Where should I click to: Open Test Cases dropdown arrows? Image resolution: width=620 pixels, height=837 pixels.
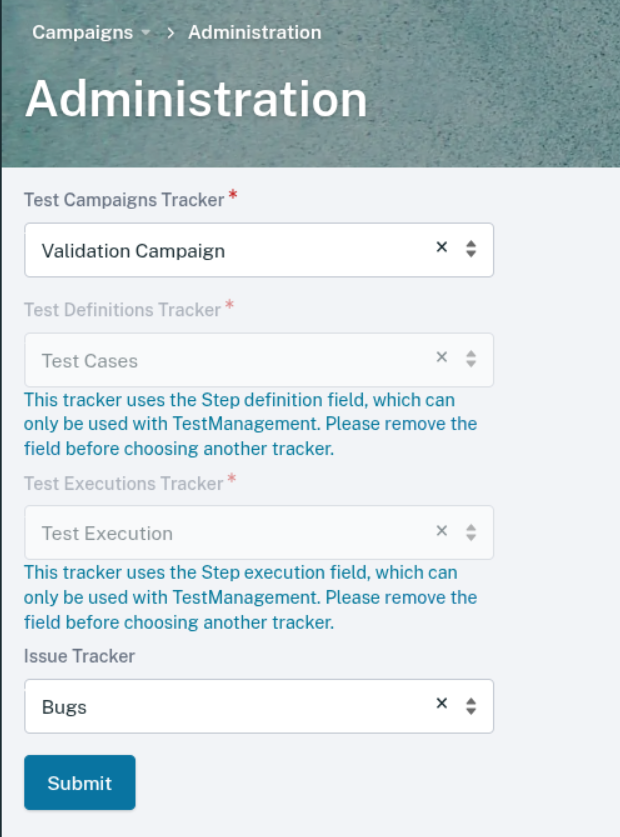coord(471,360)
